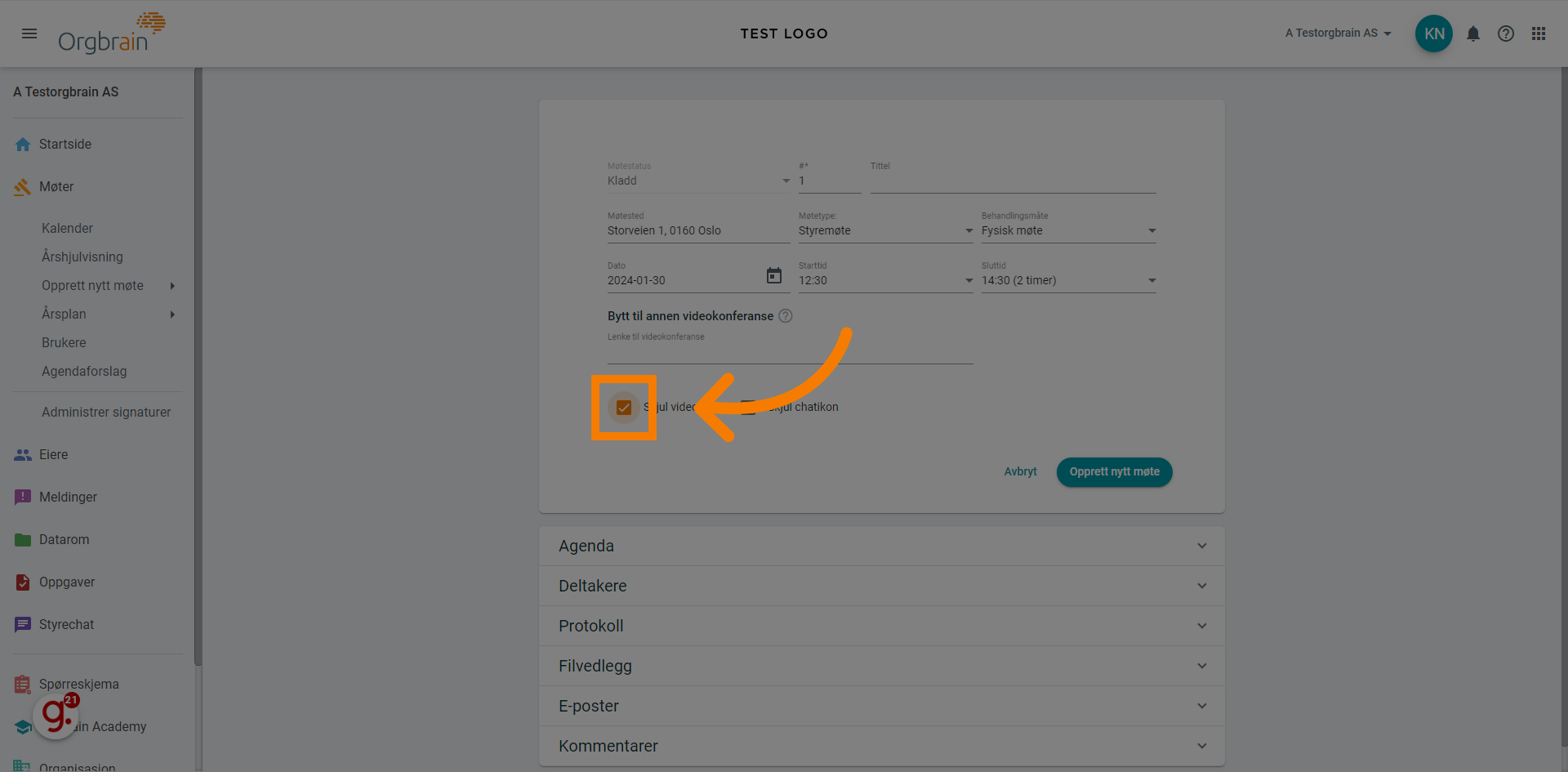1568x772 pixels.
Task: Expand the Agenda section
Action: [882, 546]
